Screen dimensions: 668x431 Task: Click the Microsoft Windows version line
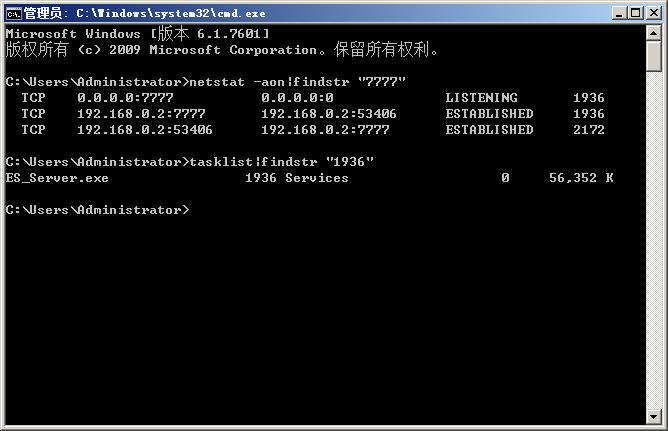(137, 34)
